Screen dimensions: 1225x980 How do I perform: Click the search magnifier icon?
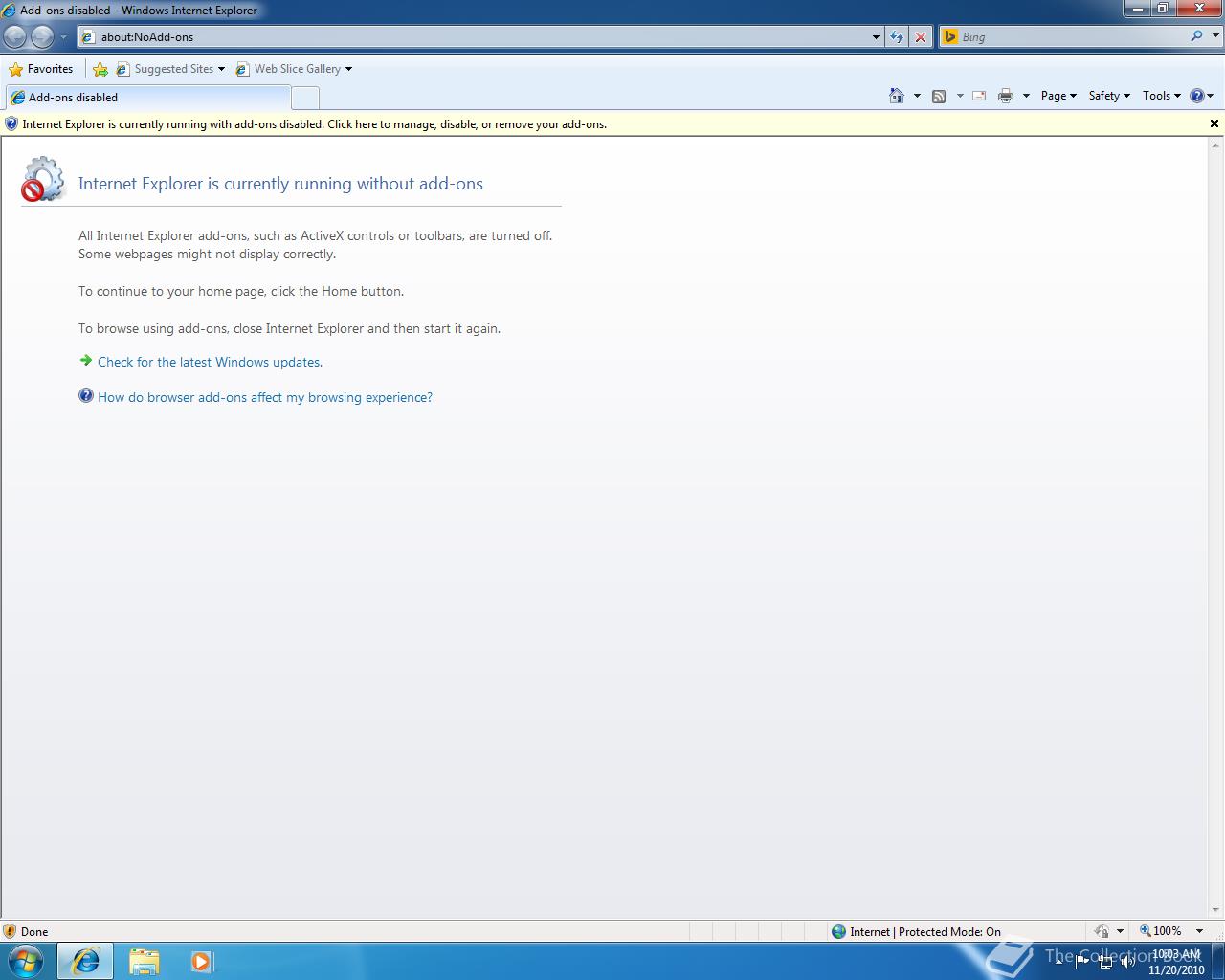coord(1196,36)
